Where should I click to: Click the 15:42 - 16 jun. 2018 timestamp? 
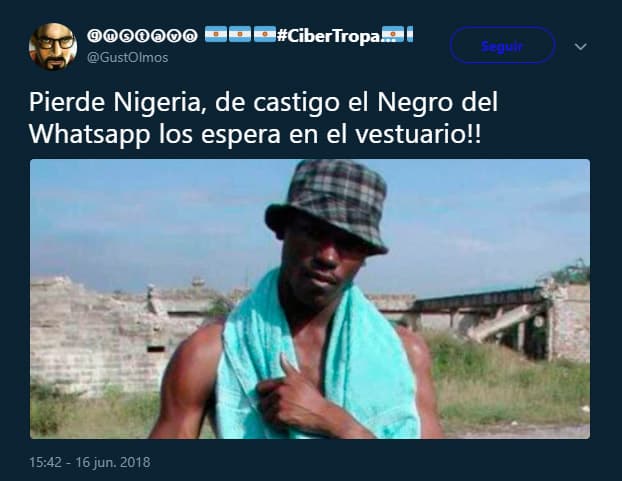pyautogui.click(x=90, y=462)
